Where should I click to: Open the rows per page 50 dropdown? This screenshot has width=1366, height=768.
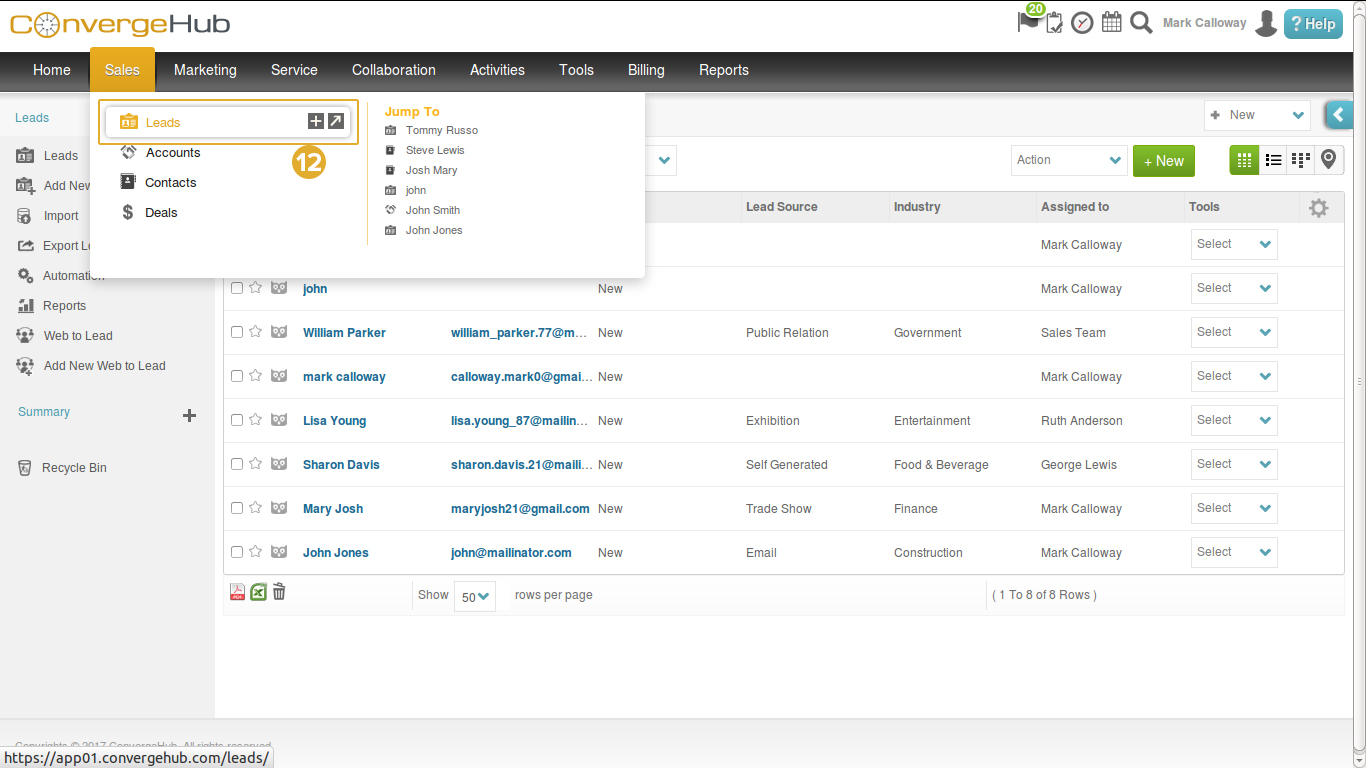[475, 596]
